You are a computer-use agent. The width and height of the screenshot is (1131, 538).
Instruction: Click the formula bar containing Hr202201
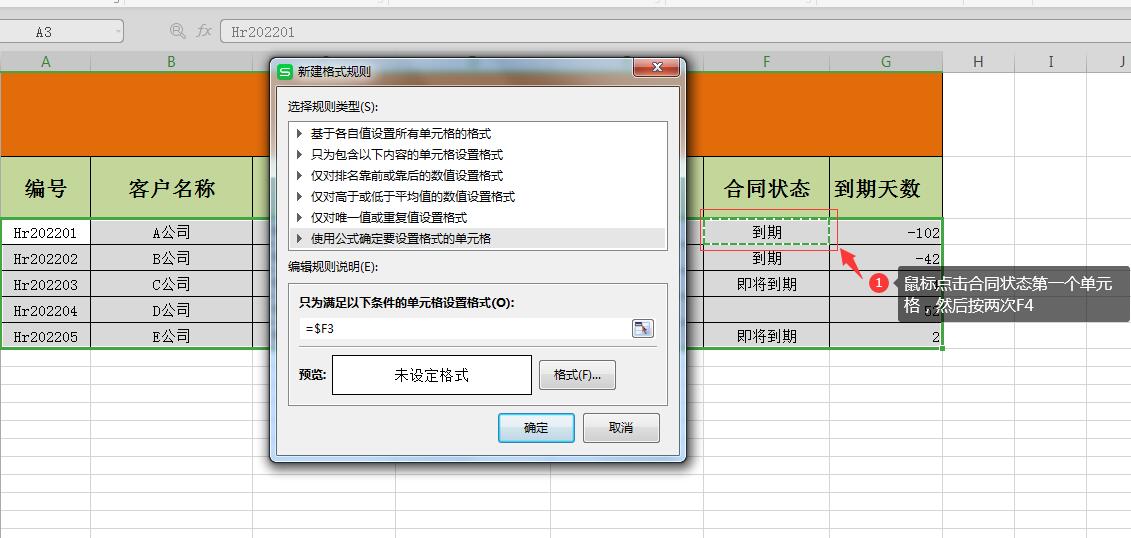tap(675, 31)
